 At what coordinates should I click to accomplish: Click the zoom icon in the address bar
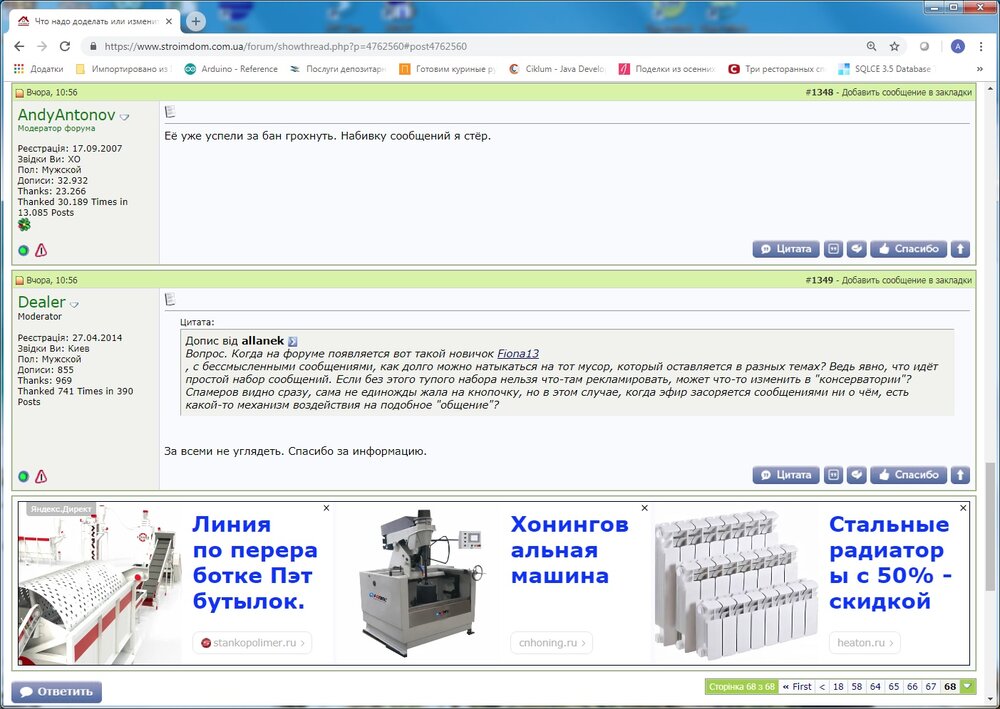(871, 45)
